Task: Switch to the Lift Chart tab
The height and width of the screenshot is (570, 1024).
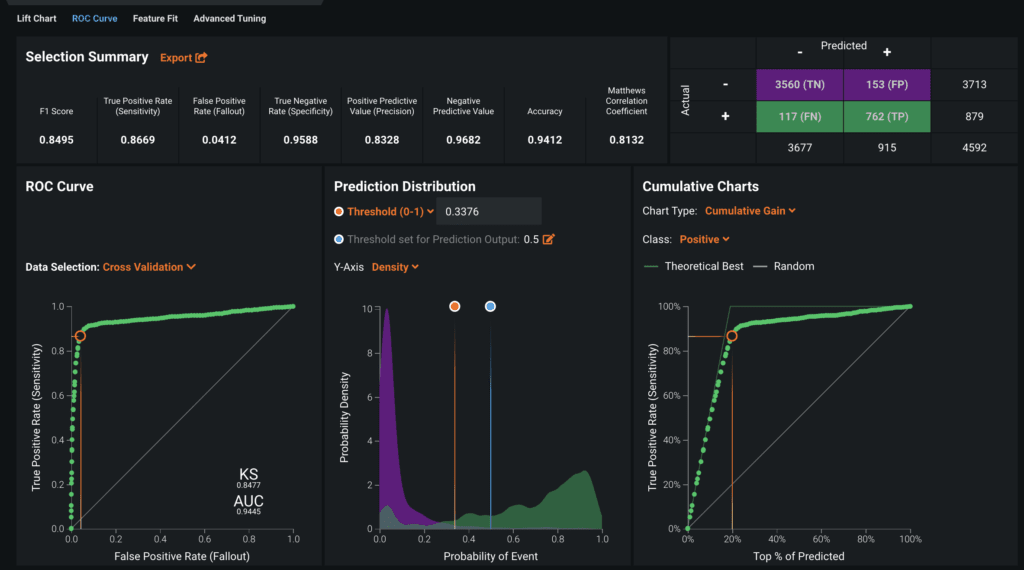Action: [x=37, y=18]
